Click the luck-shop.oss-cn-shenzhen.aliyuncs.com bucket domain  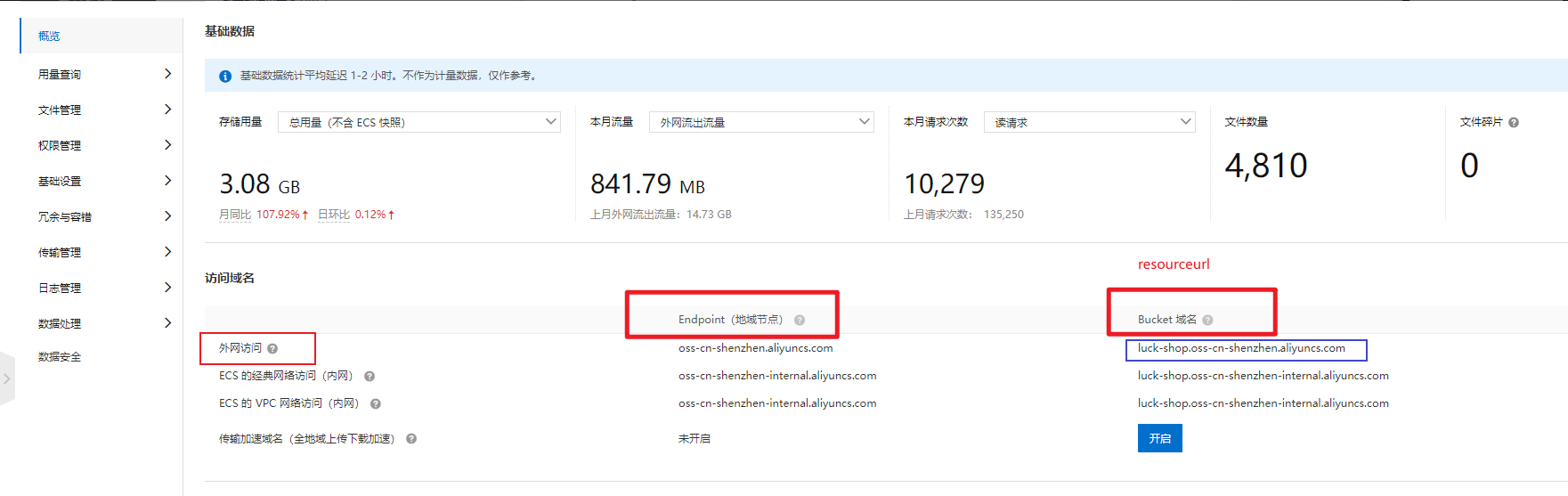[x=1241, y=348]
